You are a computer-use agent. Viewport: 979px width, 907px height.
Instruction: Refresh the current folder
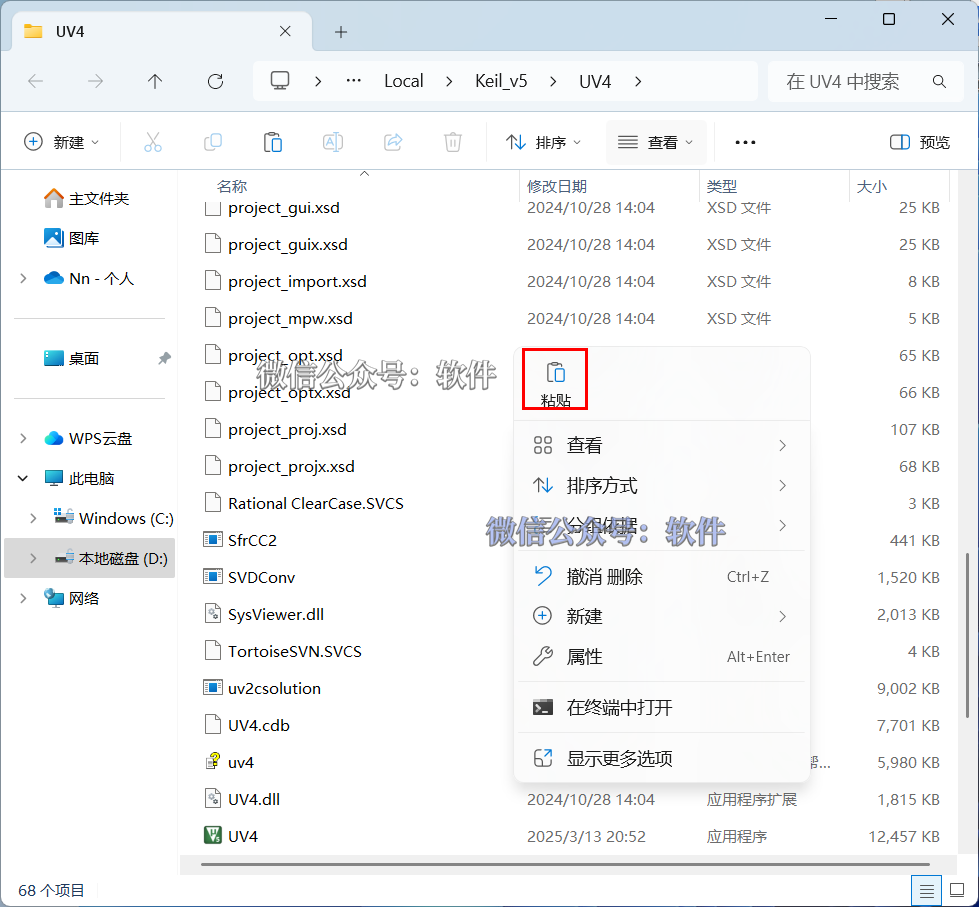tap(215, 81)
